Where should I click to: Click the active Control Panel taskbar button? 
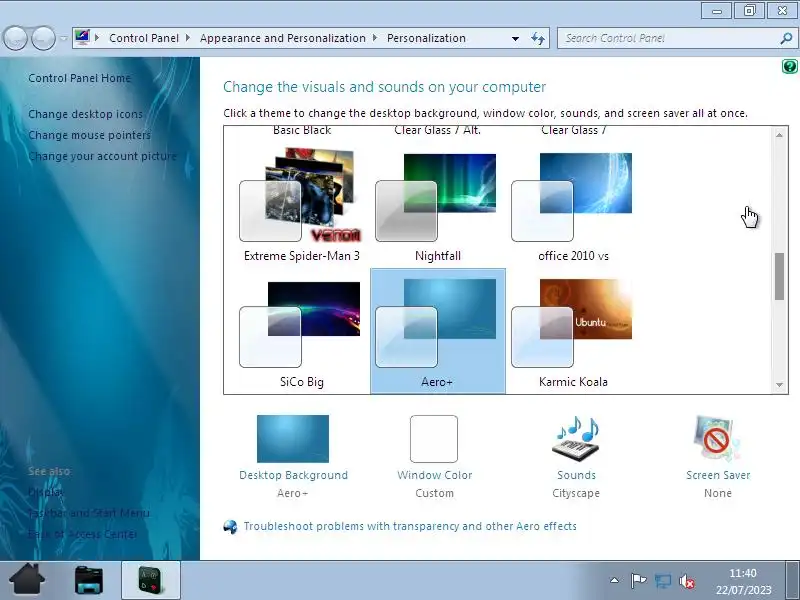pos(151,580)
